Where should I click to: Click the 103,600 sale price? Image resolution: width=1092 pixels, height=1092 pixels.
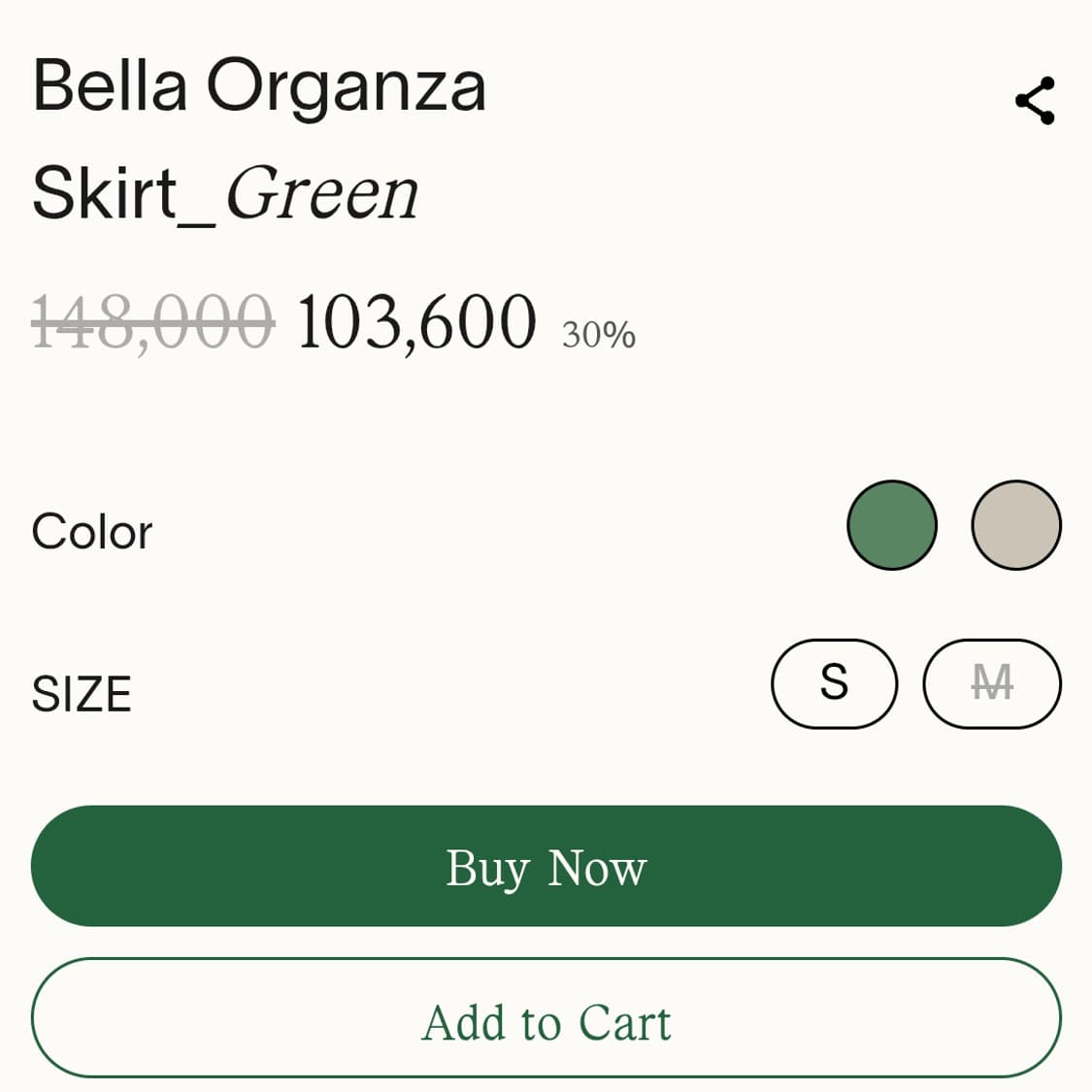415,321
